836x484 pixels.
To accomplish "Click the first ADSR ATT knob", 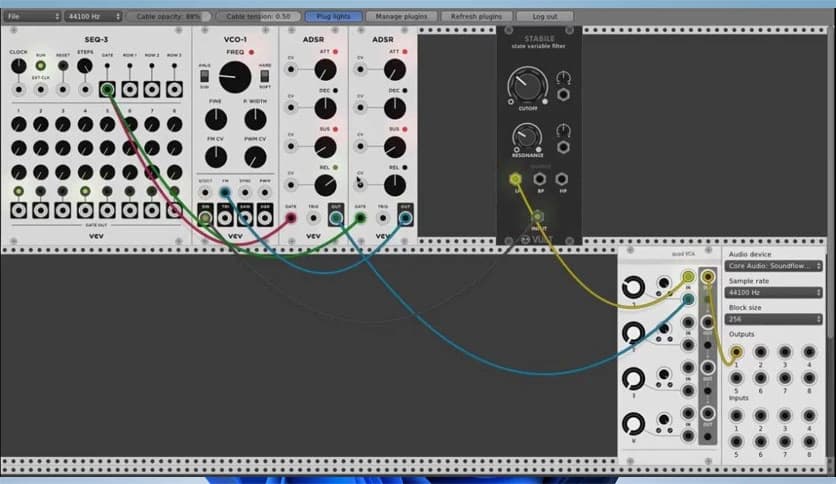I will tap(323, 69).
